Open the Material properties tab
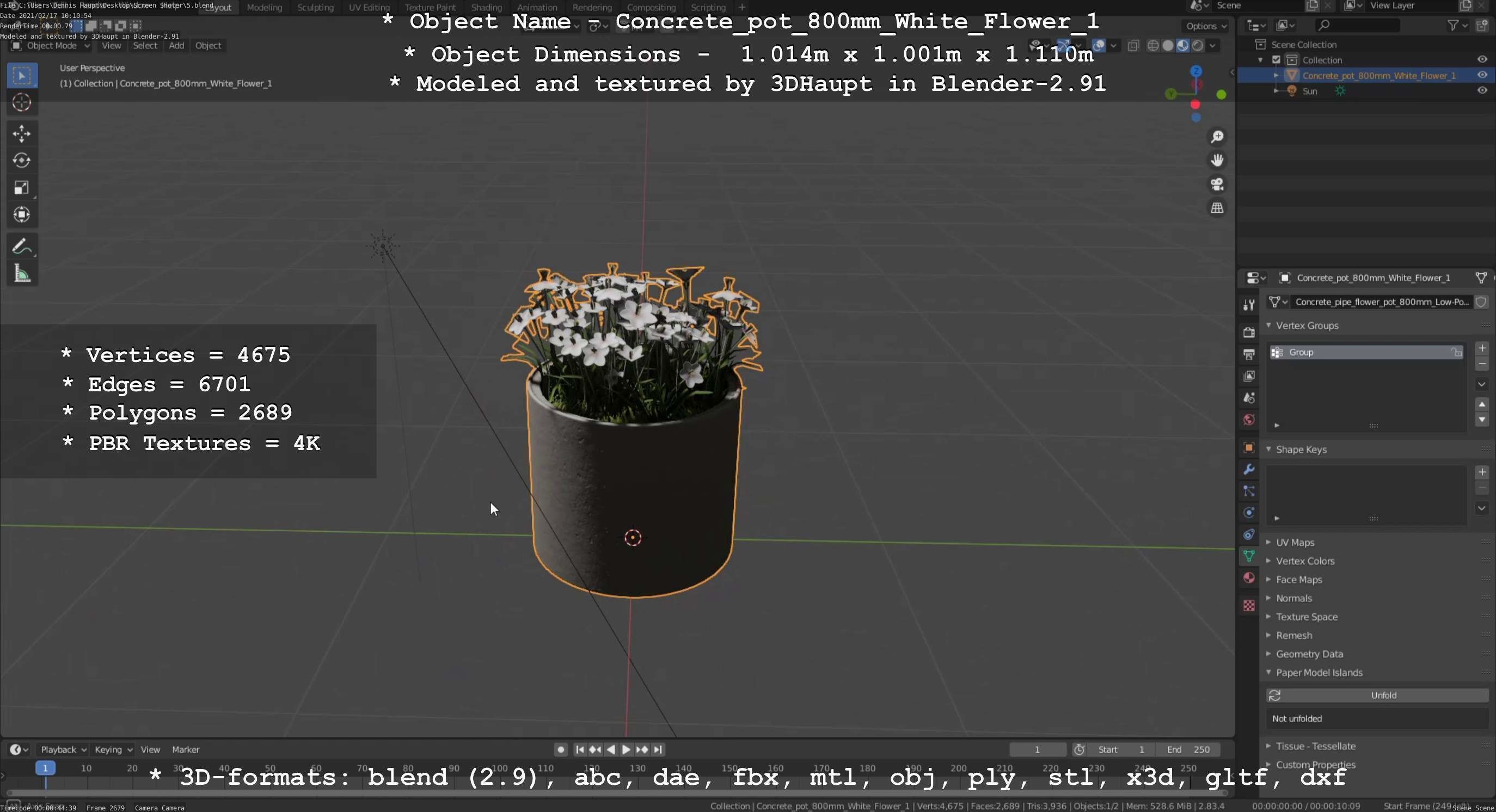The height and width of the screenshot is (812, 1496). click(1249, 578)
